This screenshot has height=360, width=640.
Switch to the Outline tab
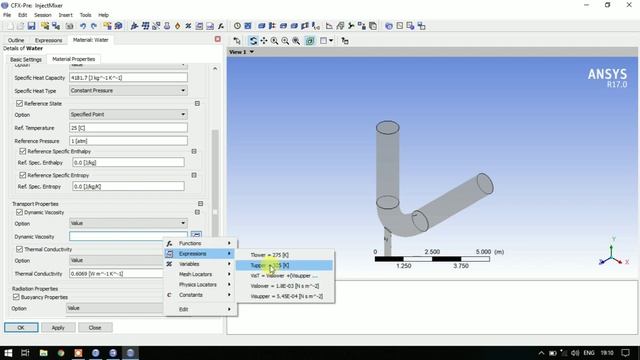(x=16, y=40)
